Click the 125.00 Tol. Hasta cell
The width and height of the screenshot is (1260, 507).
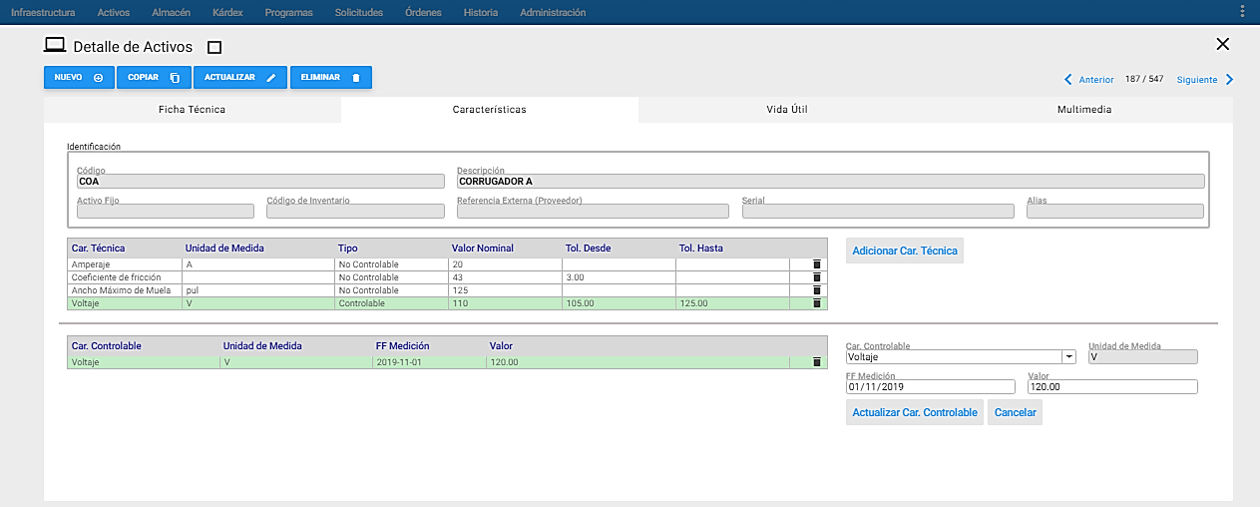tap(732, 303)
